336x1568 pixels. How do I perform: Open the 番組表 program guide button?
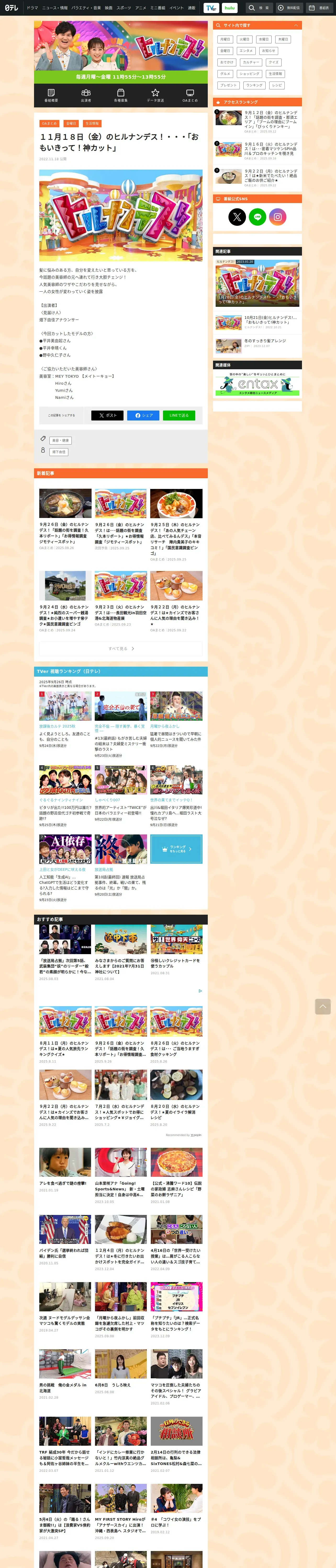point(319,8)
